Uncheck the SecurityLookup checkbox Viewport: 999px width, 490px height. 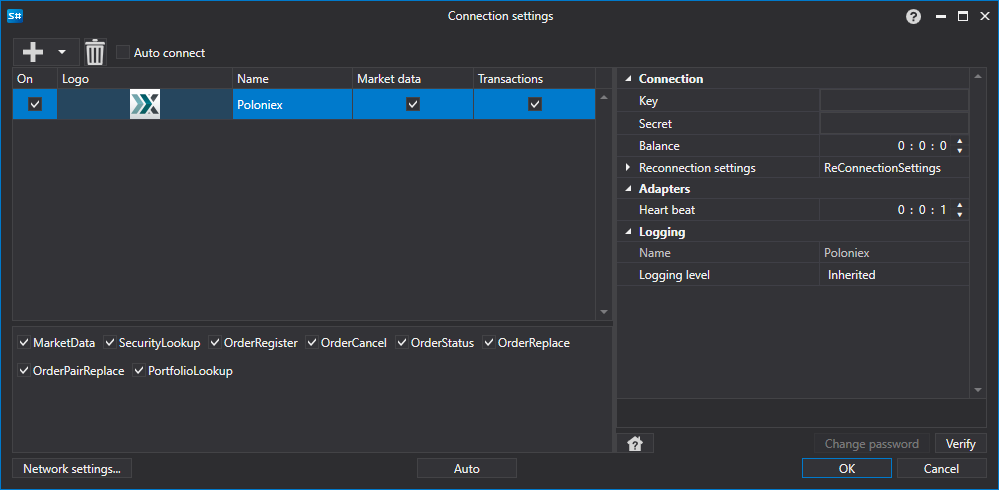110,343
